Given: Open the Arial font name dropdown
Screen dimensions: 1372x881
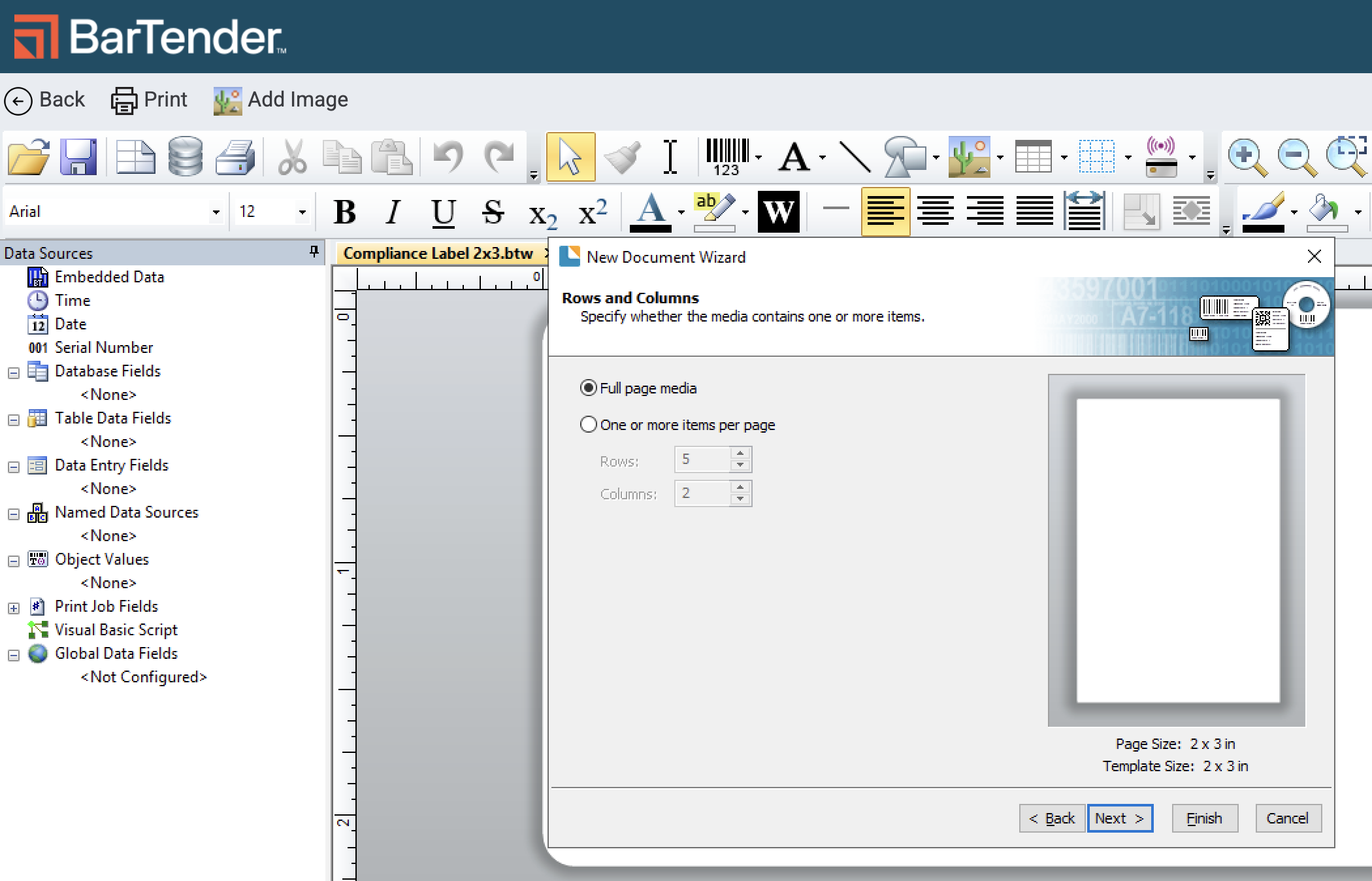Looking at the screenshot, I should click(216, 212).
